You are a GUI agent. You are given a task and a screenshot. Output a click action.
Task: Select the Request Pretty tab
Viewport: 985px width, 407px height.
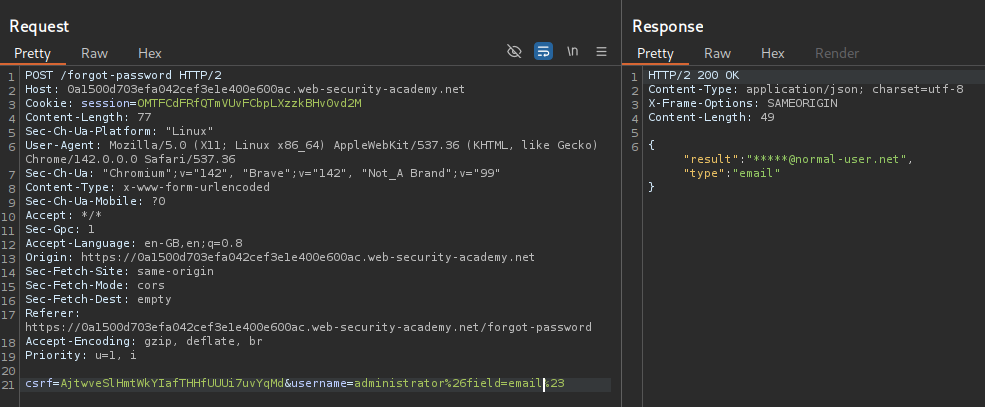click(x=35, y=53)
